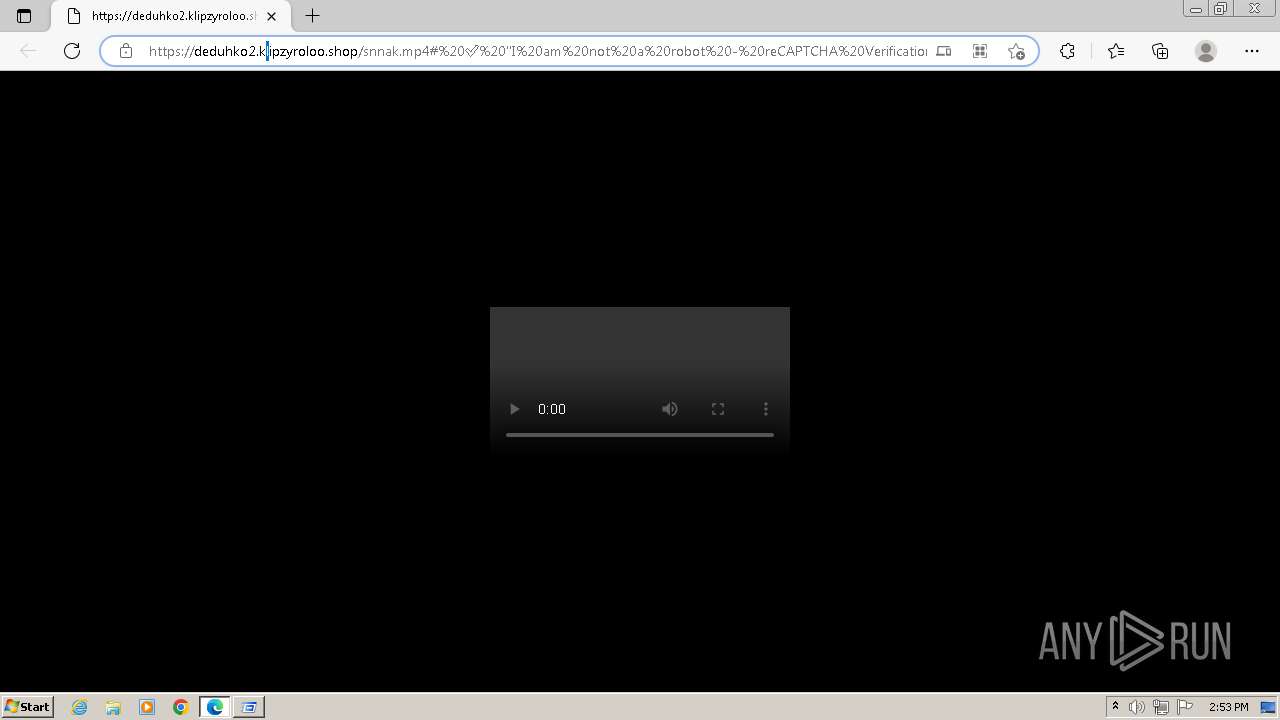Open File Explorer folder in taskbar
The width and height of the screenshot is (1280, 720).
tap(113, 707)
